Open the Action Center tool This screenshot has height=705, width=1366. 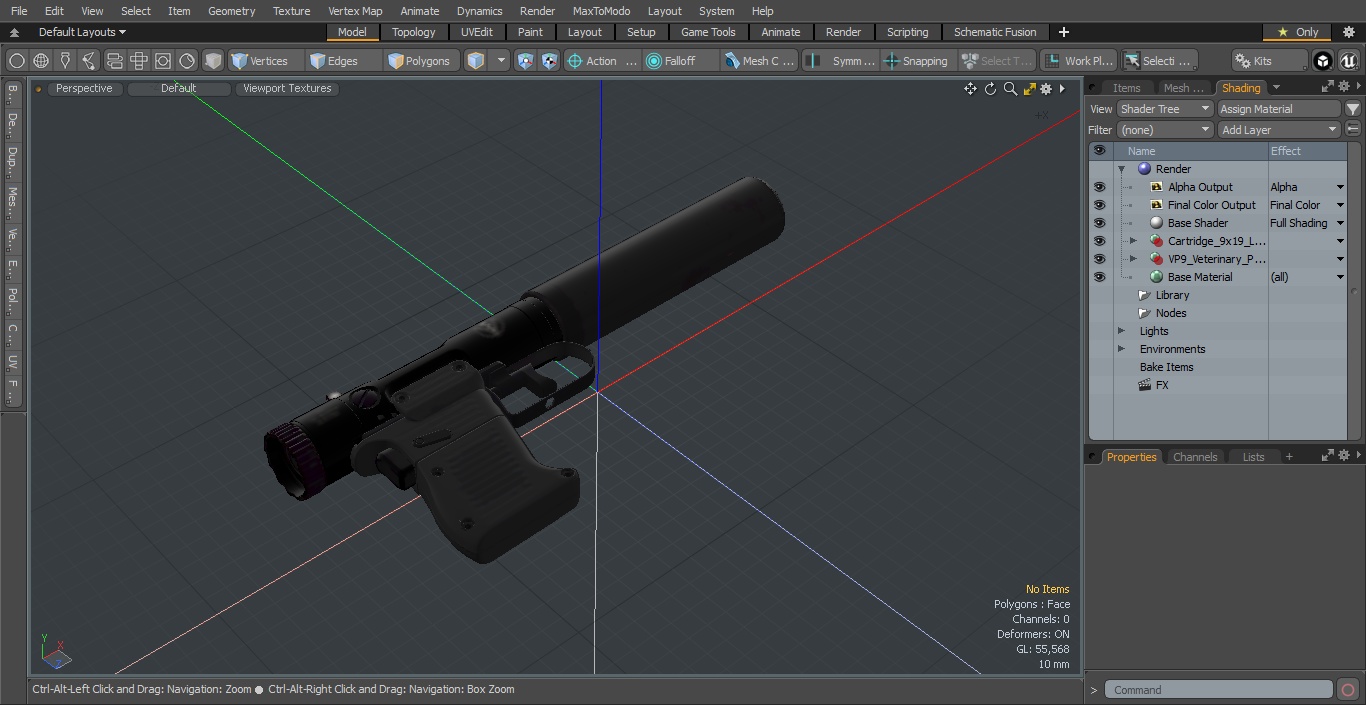[x=601, y=61]
